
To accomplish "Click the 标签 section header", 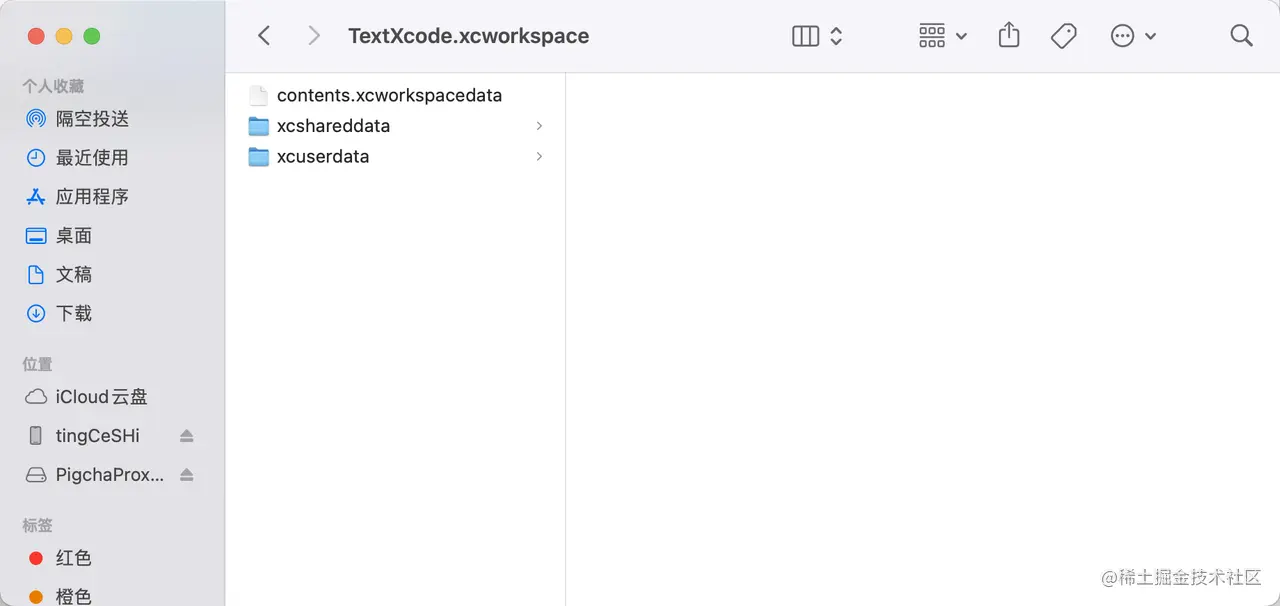I will [38, 526].
